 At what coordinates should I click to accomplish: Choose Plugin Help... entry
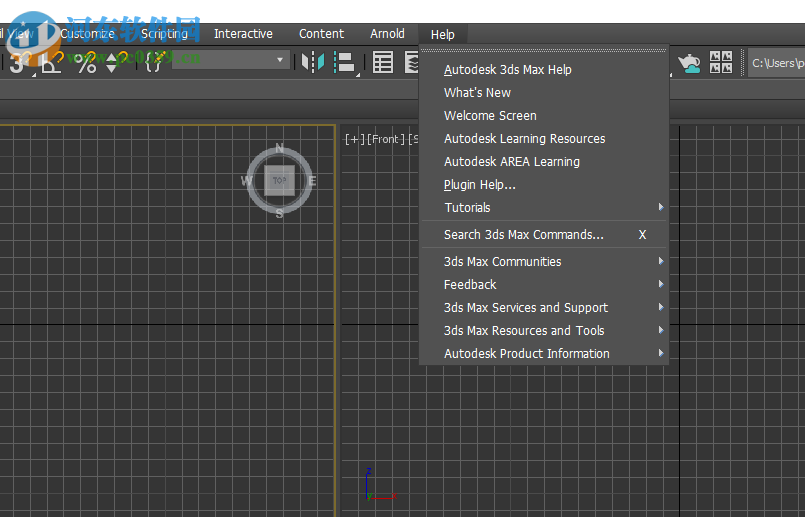544,185
